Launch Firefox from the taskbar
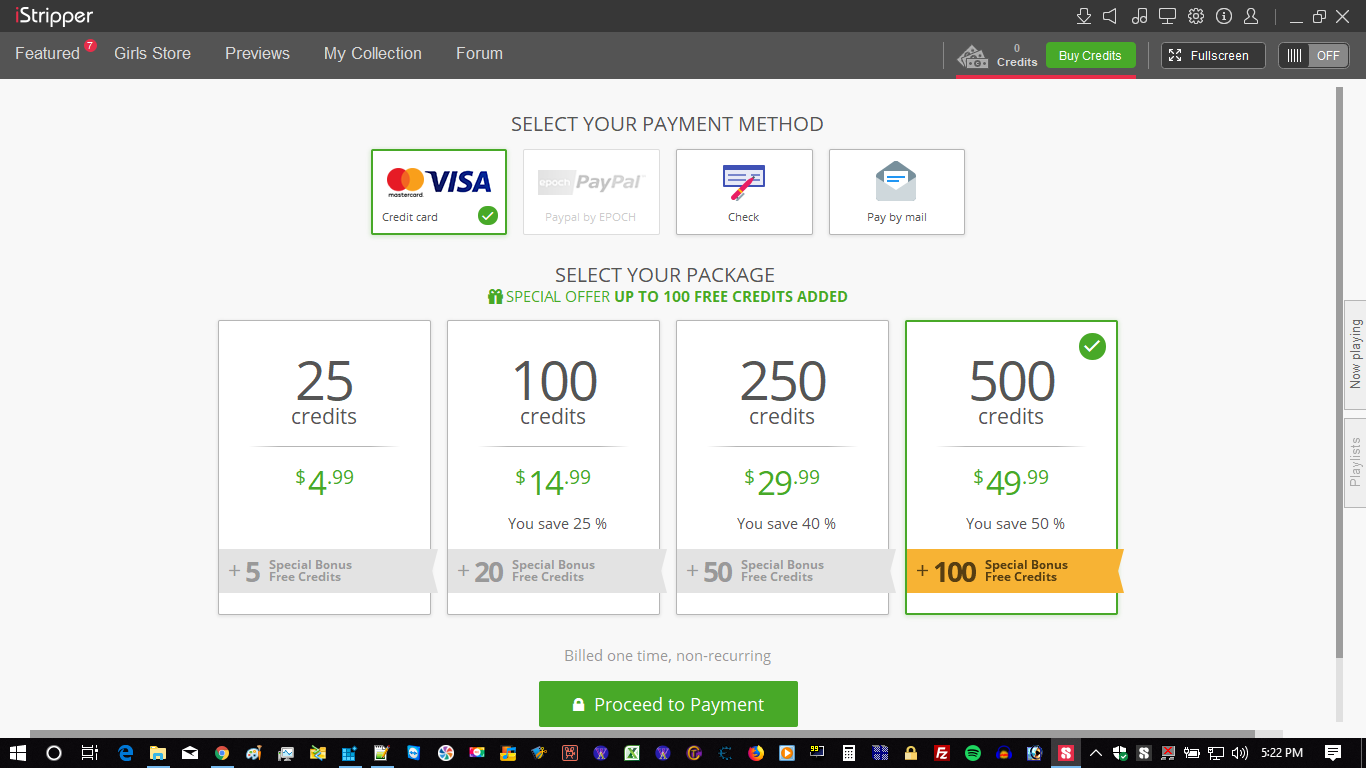Screen dimensions: 1366x768 [756, 753]
